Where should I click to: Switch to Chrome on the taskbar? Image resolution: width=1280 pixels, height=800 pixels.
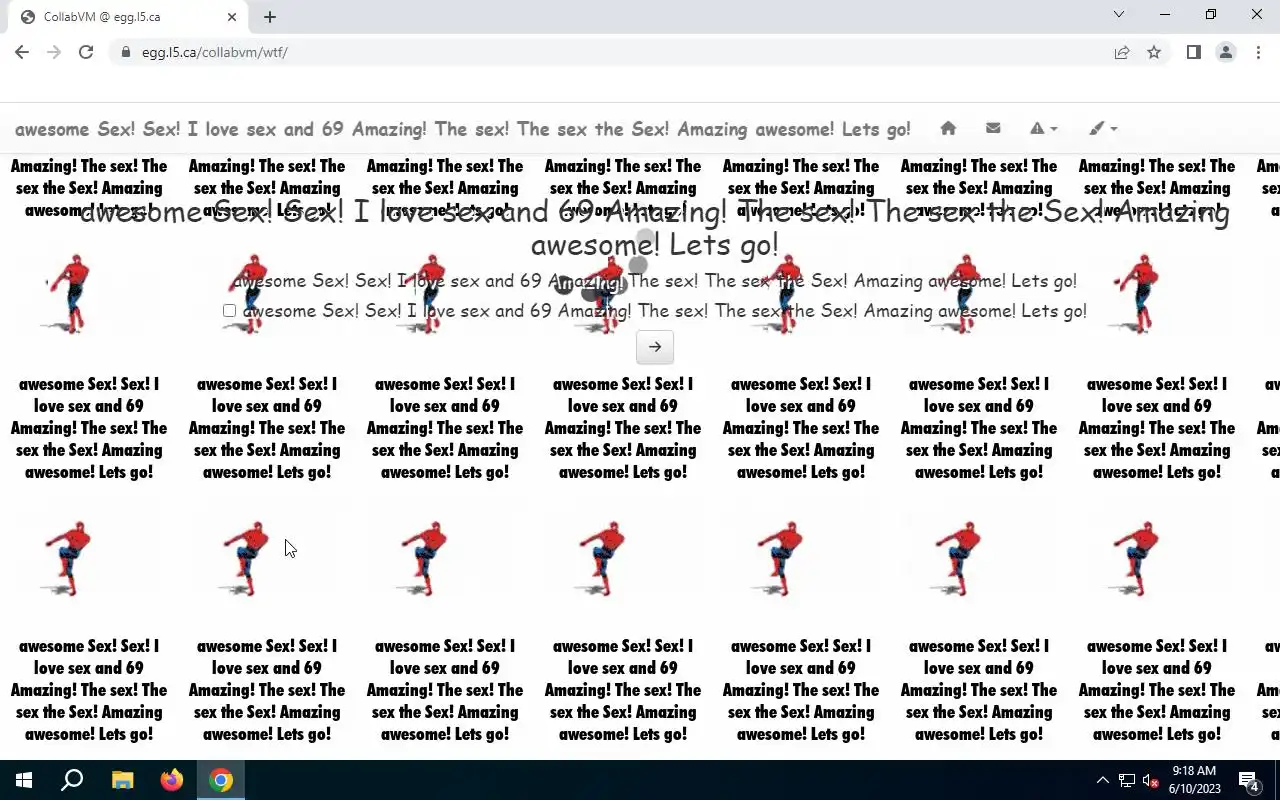coord(221,780)
